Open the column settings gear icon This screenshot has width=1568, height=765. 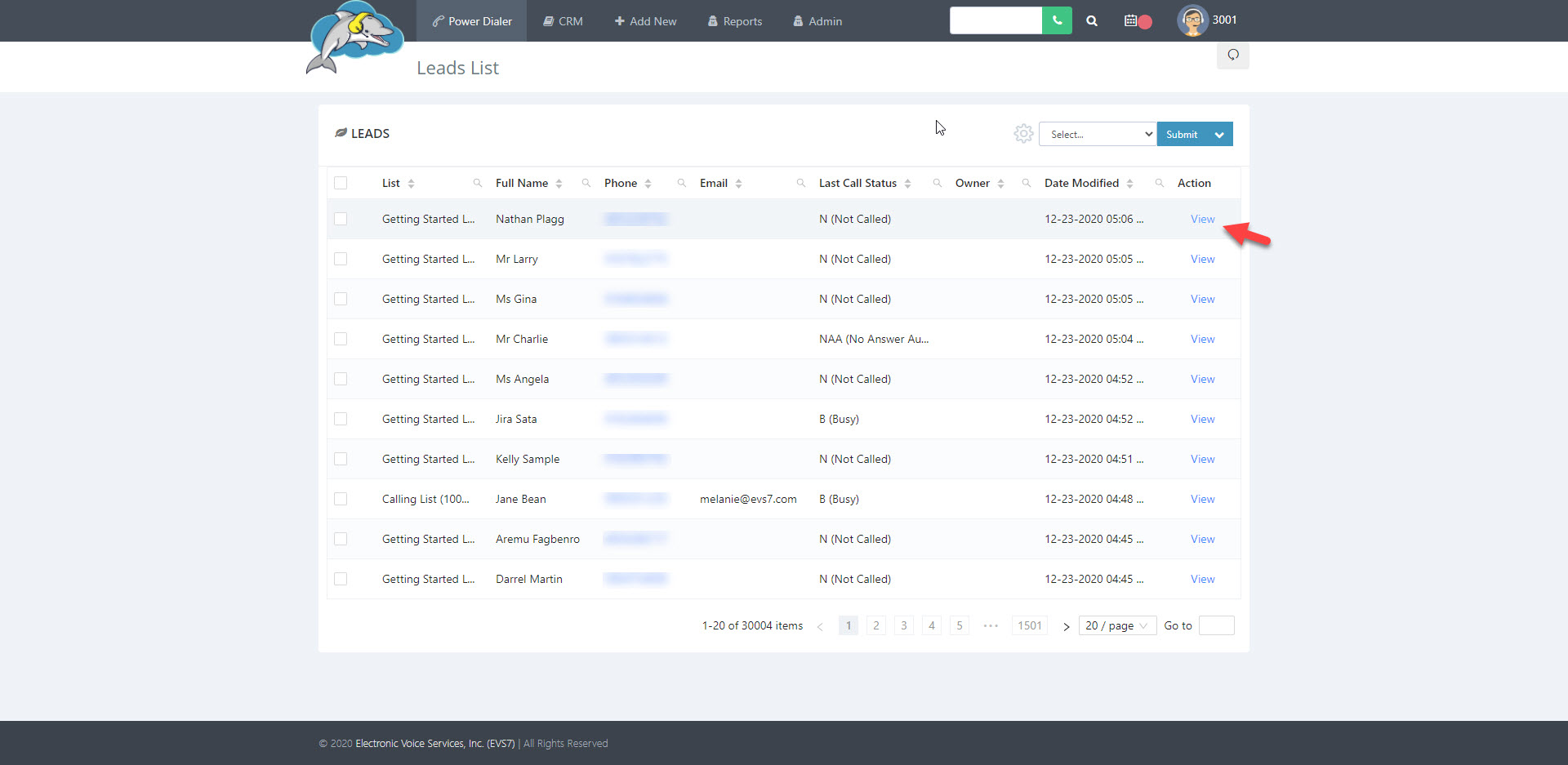coord(1023,134)
